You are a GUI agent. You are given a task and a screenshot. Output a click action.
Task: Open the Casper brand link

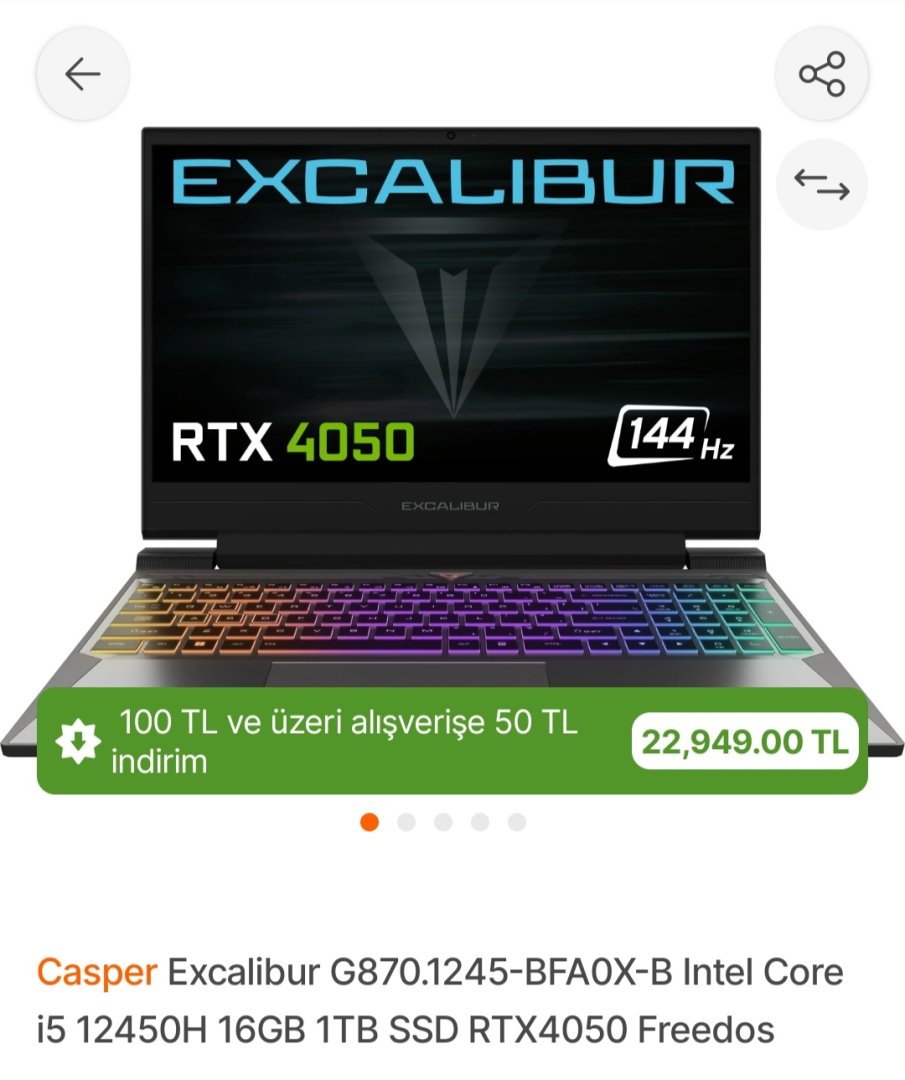(97, 974)
